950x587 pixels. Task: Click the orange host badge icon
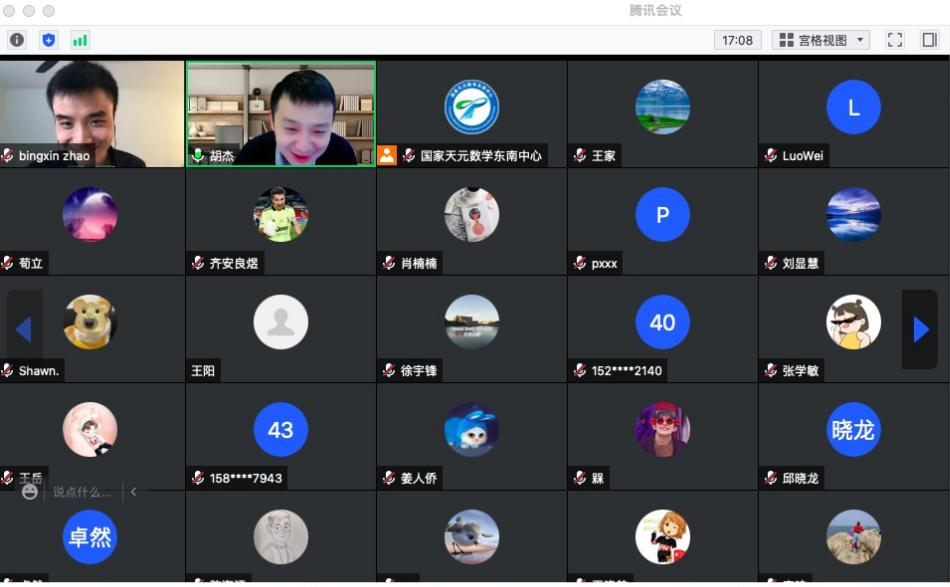[x=387, y=156]
